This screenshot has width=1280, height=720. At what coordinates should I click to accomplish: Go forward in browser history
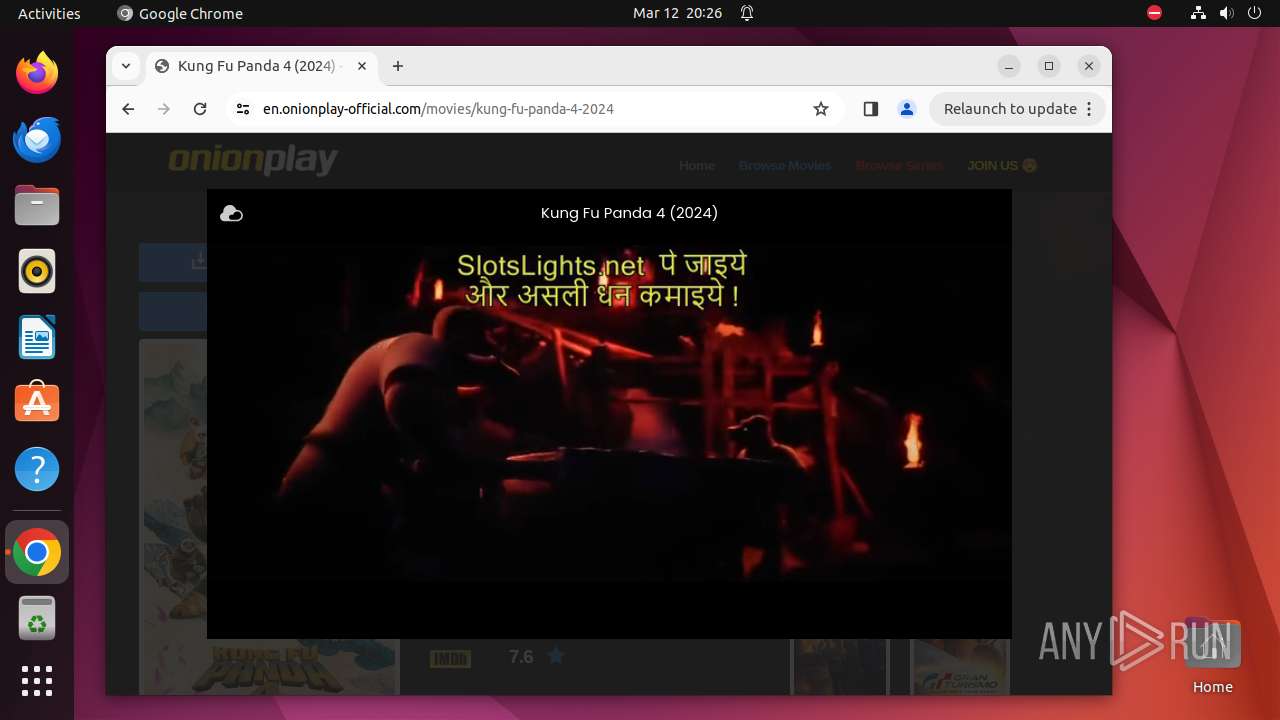point(164,109)
